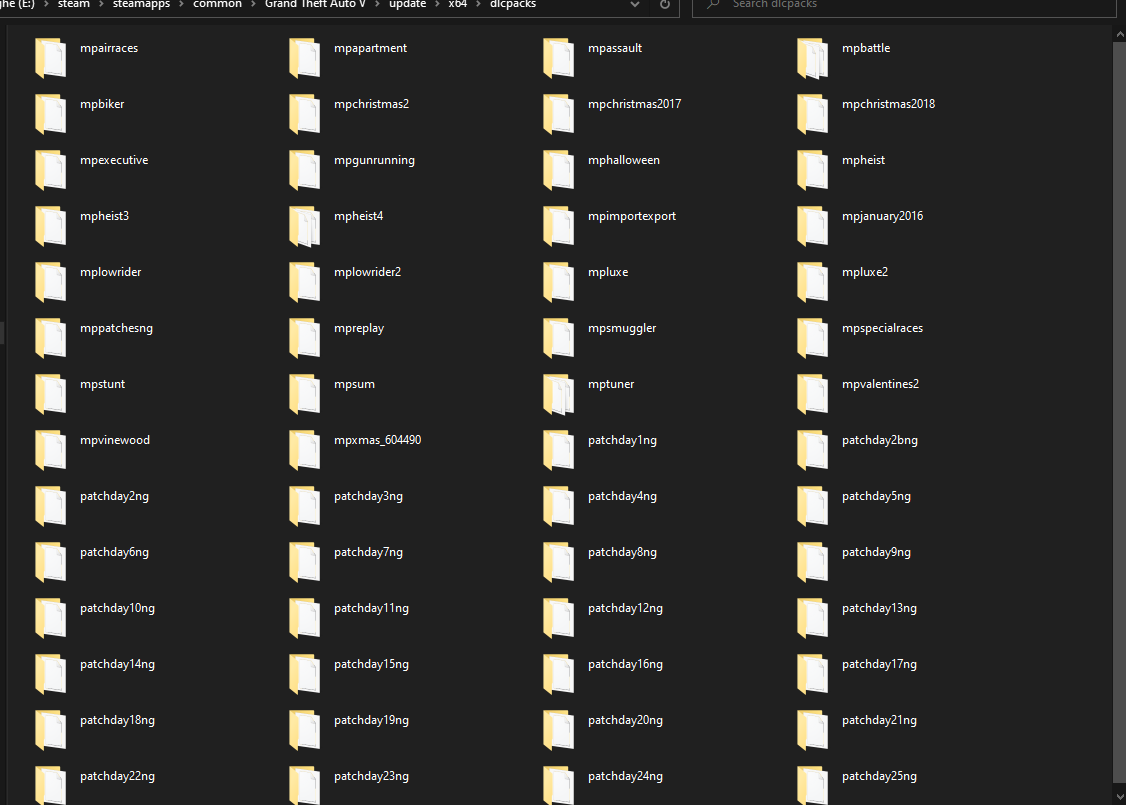Click the mptuner folder icon
The height and width of the screenshot is (805, 1126).
(559, 394)
